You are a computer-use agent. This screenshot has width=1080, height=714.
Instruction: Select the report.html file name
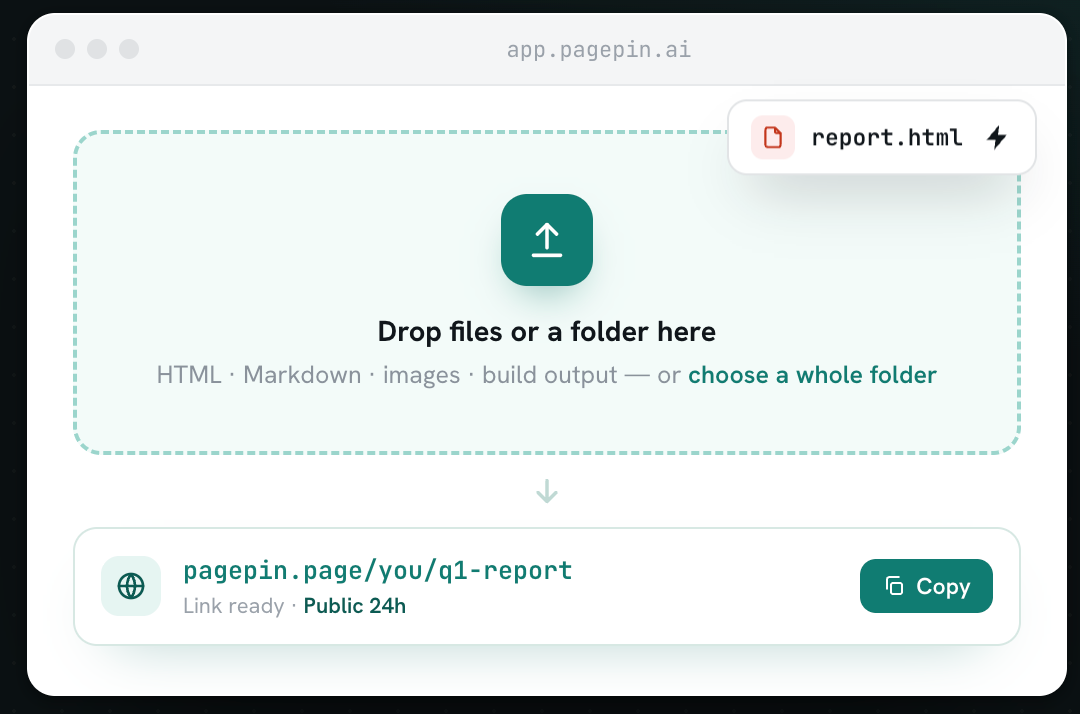point(887,137)
